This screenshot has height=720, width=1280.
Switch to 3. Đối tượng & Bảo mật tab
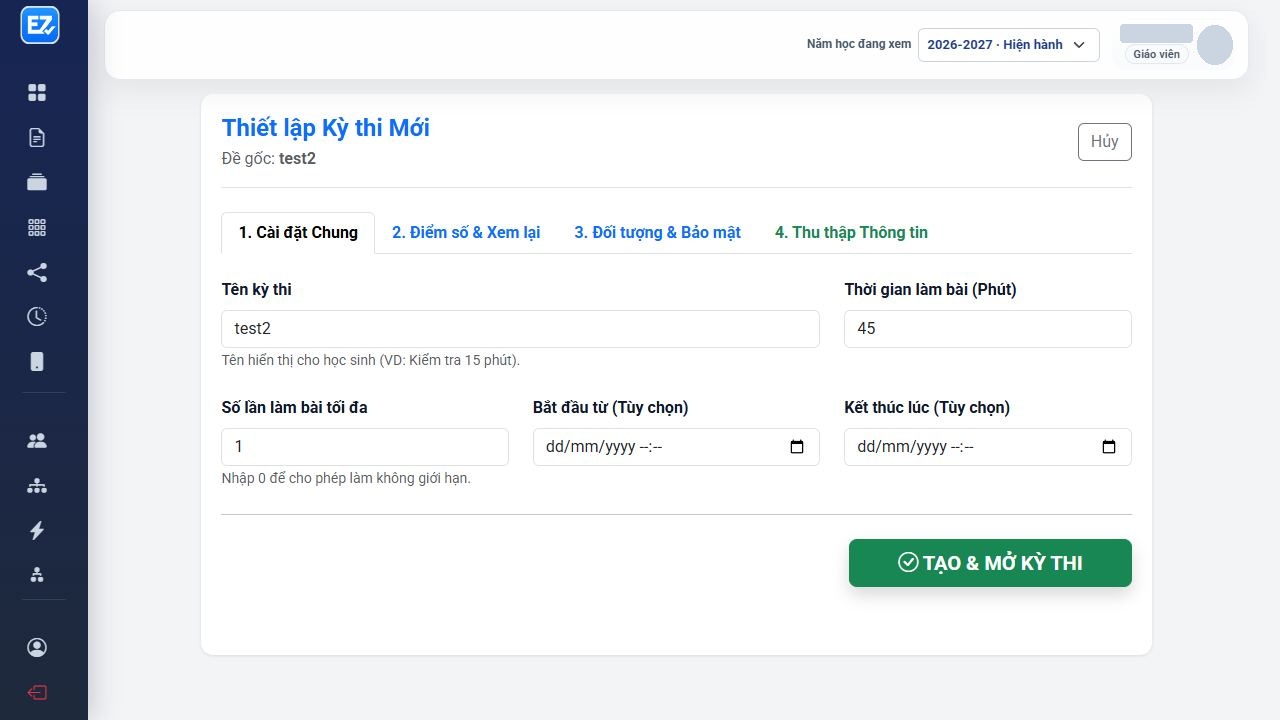[657, 233]
